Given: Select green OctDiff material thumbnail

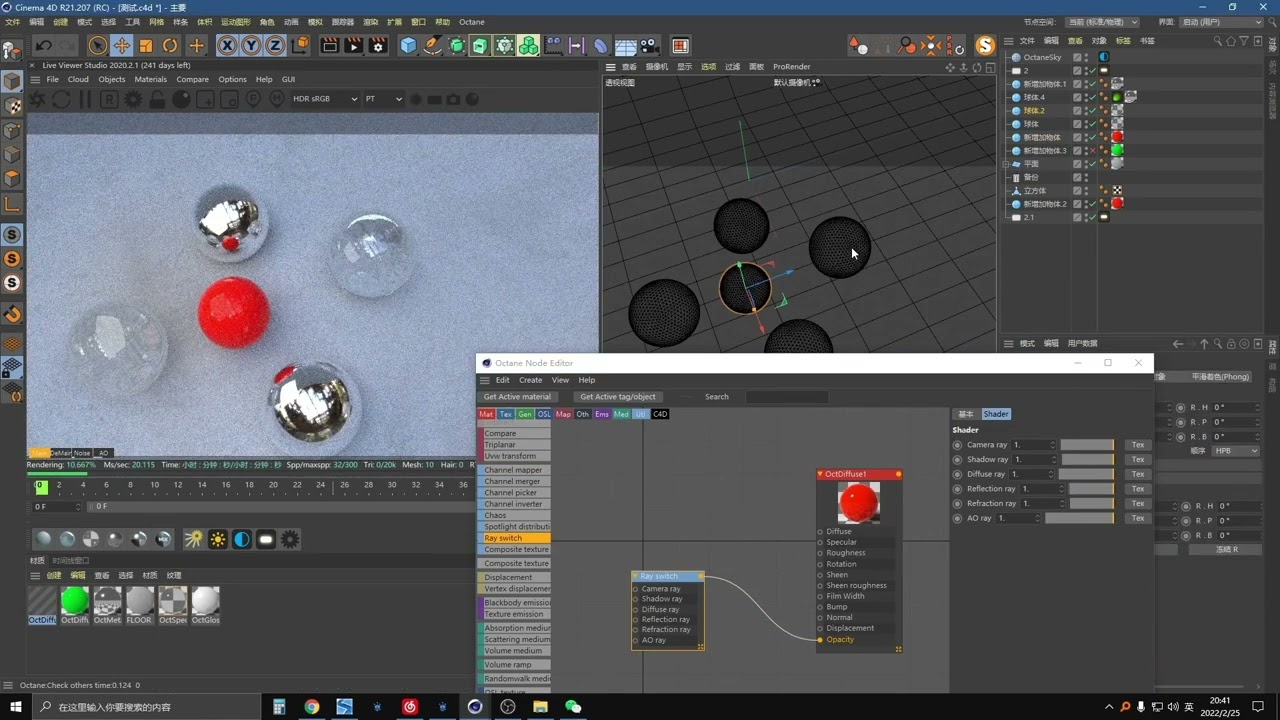Looking at the screenshot, I should [75, 601].
